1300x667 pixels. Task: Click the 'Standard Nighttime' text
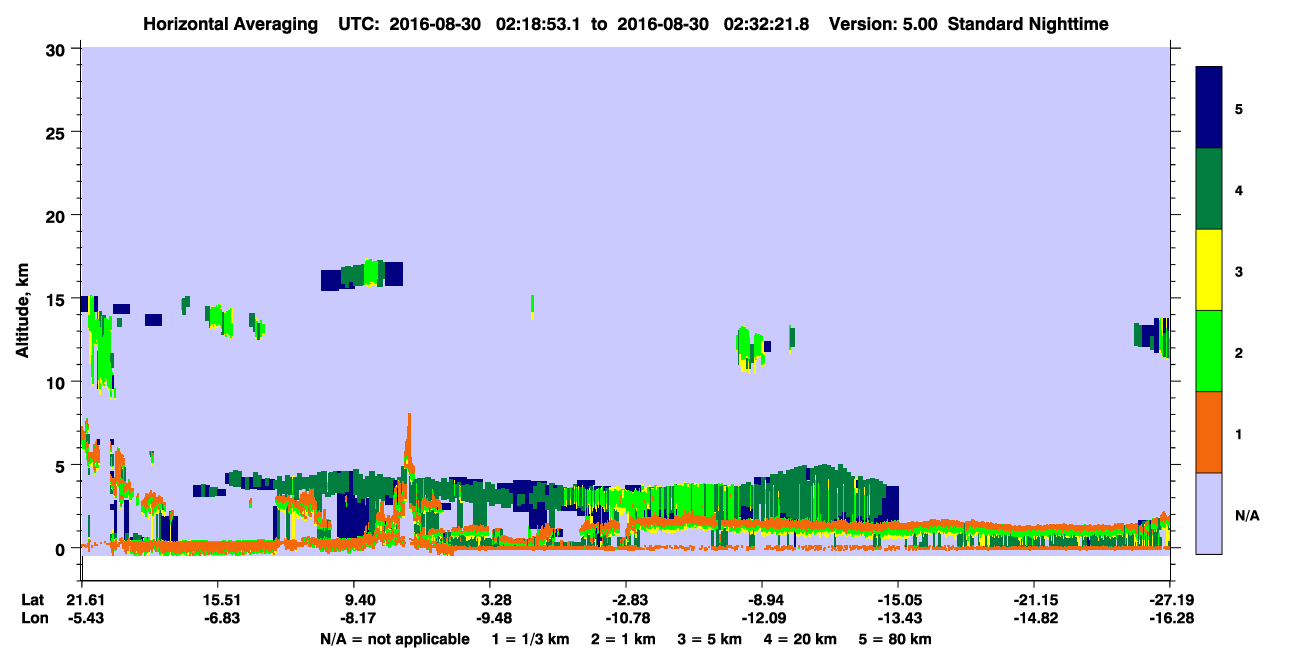point(1029,23)
